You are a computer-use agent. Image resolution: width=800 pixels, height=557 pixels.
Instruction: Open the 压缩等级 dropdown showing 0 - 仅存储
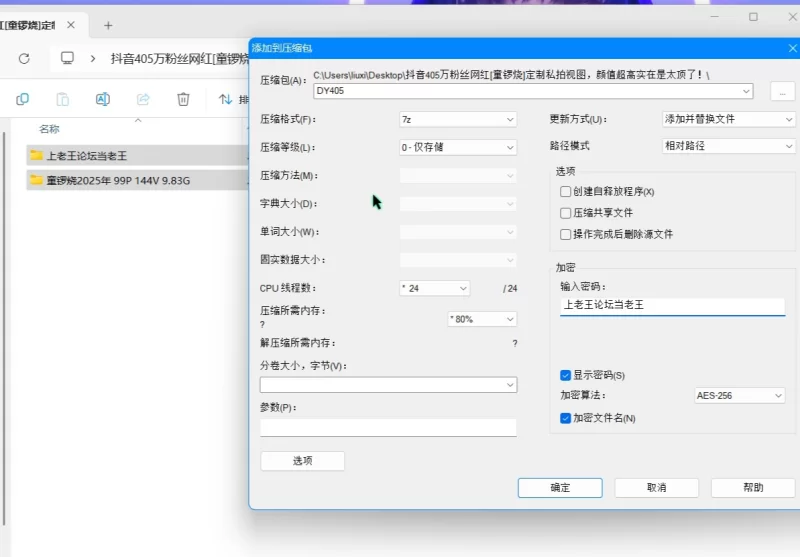click(458, 147)
